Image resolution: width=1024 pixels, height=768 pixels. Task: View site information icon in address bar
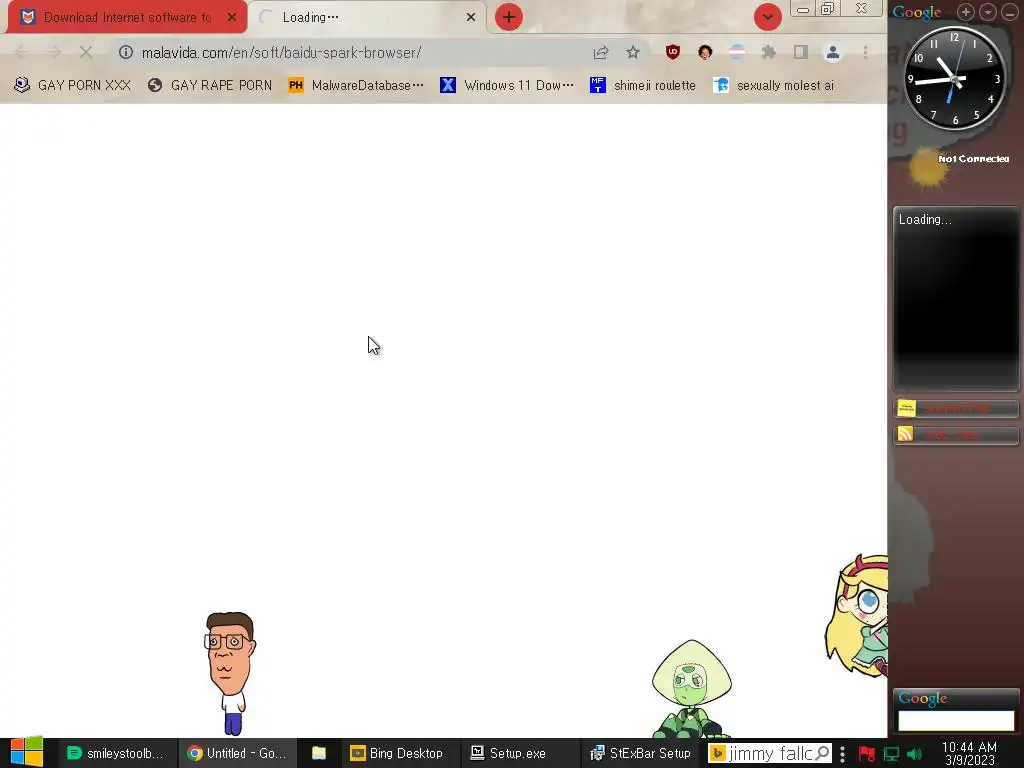(125, 52)
